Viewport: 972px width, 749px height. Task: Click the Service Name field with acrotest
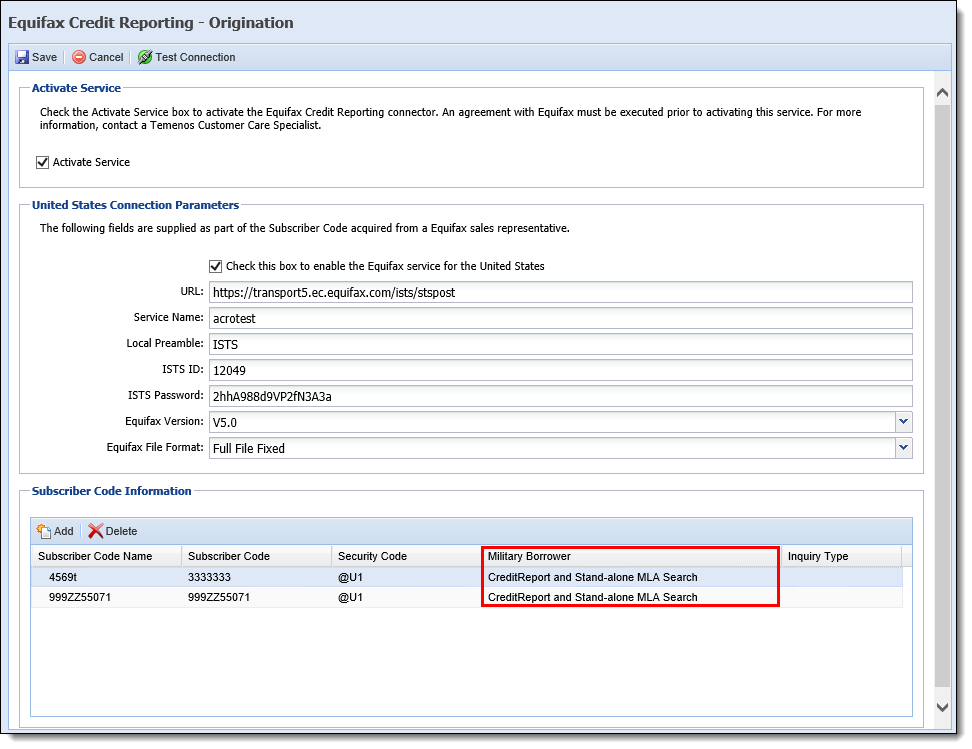pos(560,318)
